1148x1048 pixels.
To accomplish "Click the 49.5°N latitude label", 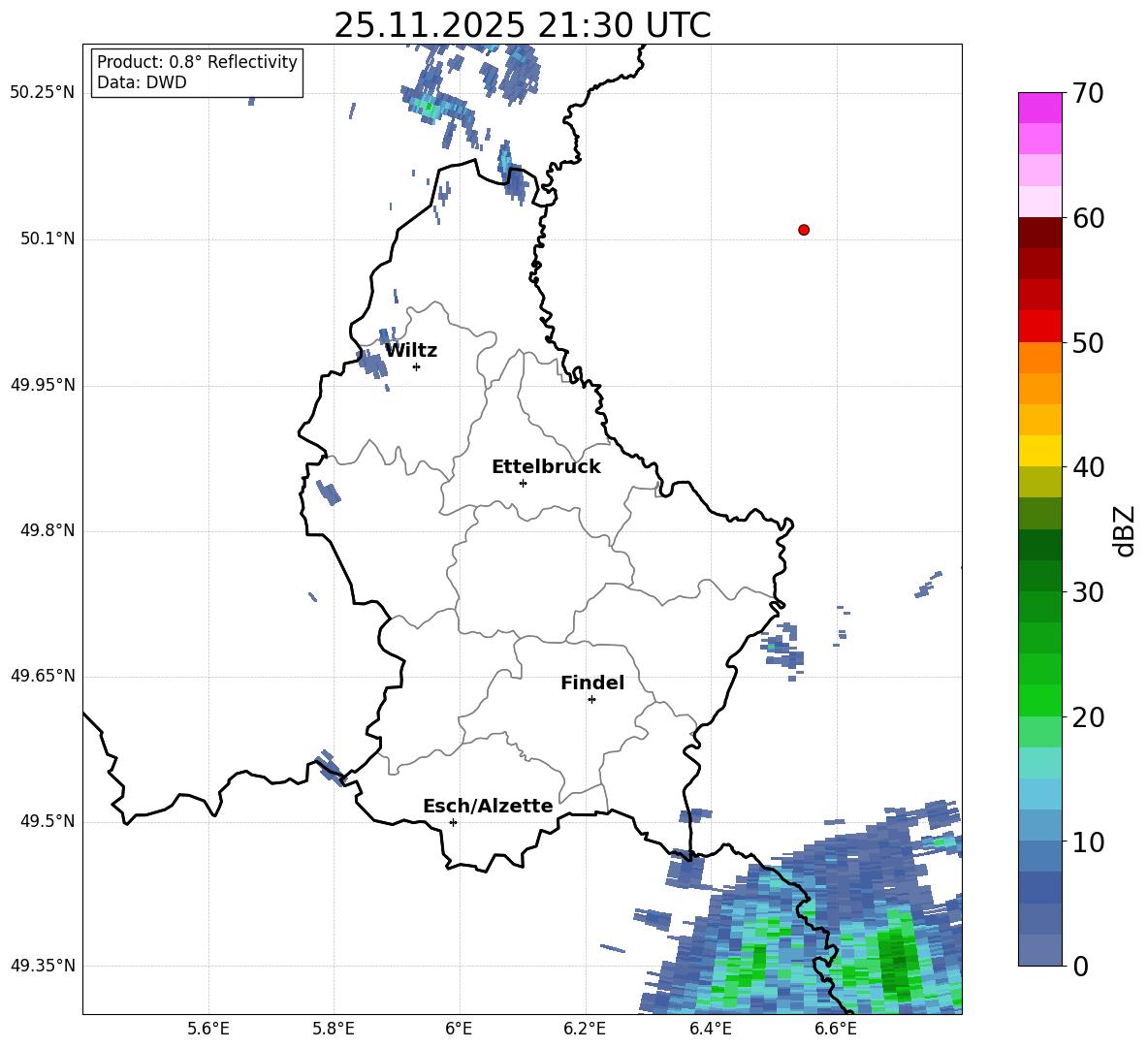I will click(x=48, y=821).
